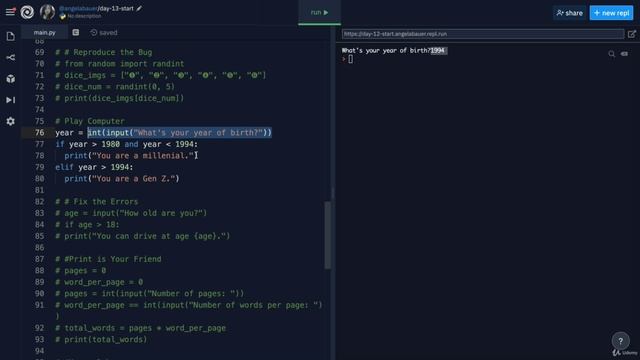Click the console input prompt
Image resolution: width=640 pixels, height=360 pixels.
pyautogui.click(x=350, y=59)
